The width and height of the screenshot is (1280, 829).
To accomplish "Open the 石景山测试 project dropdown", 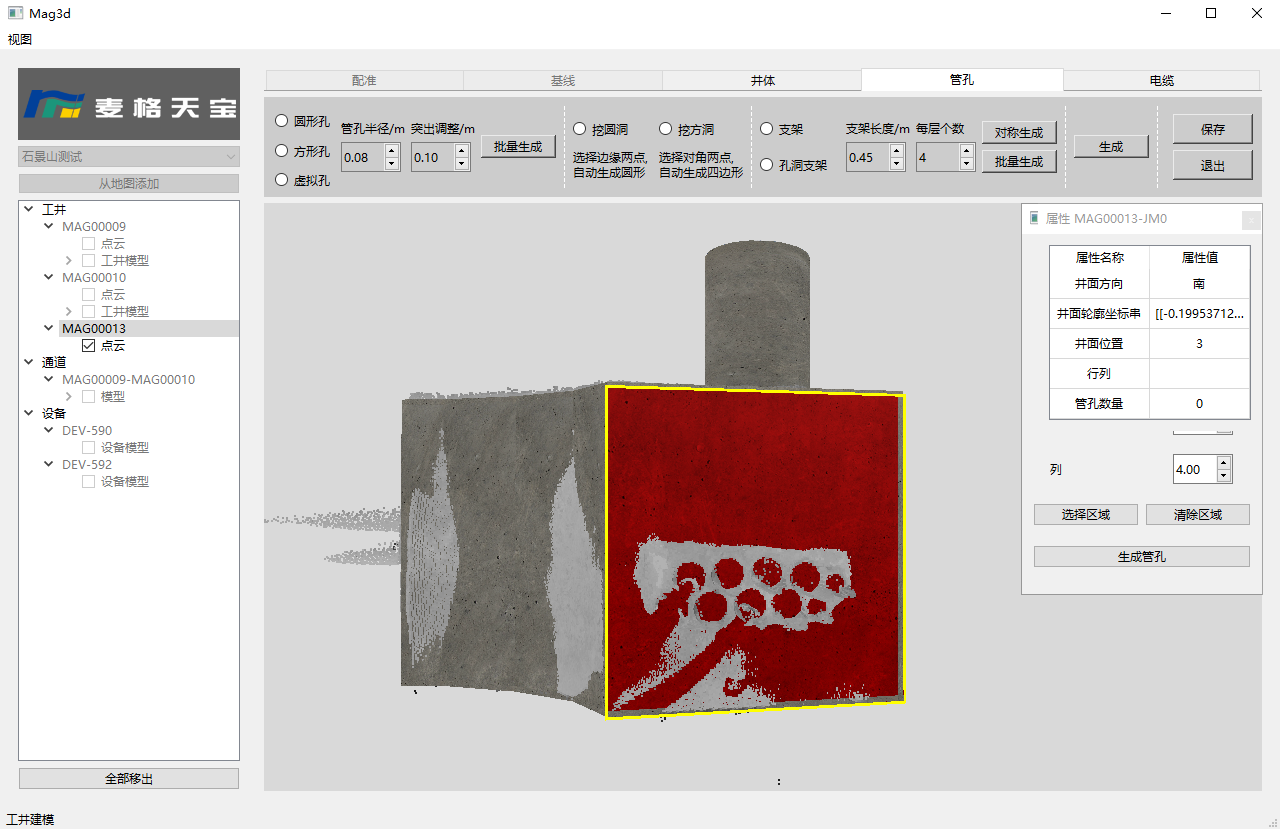I will pos(129,157).
